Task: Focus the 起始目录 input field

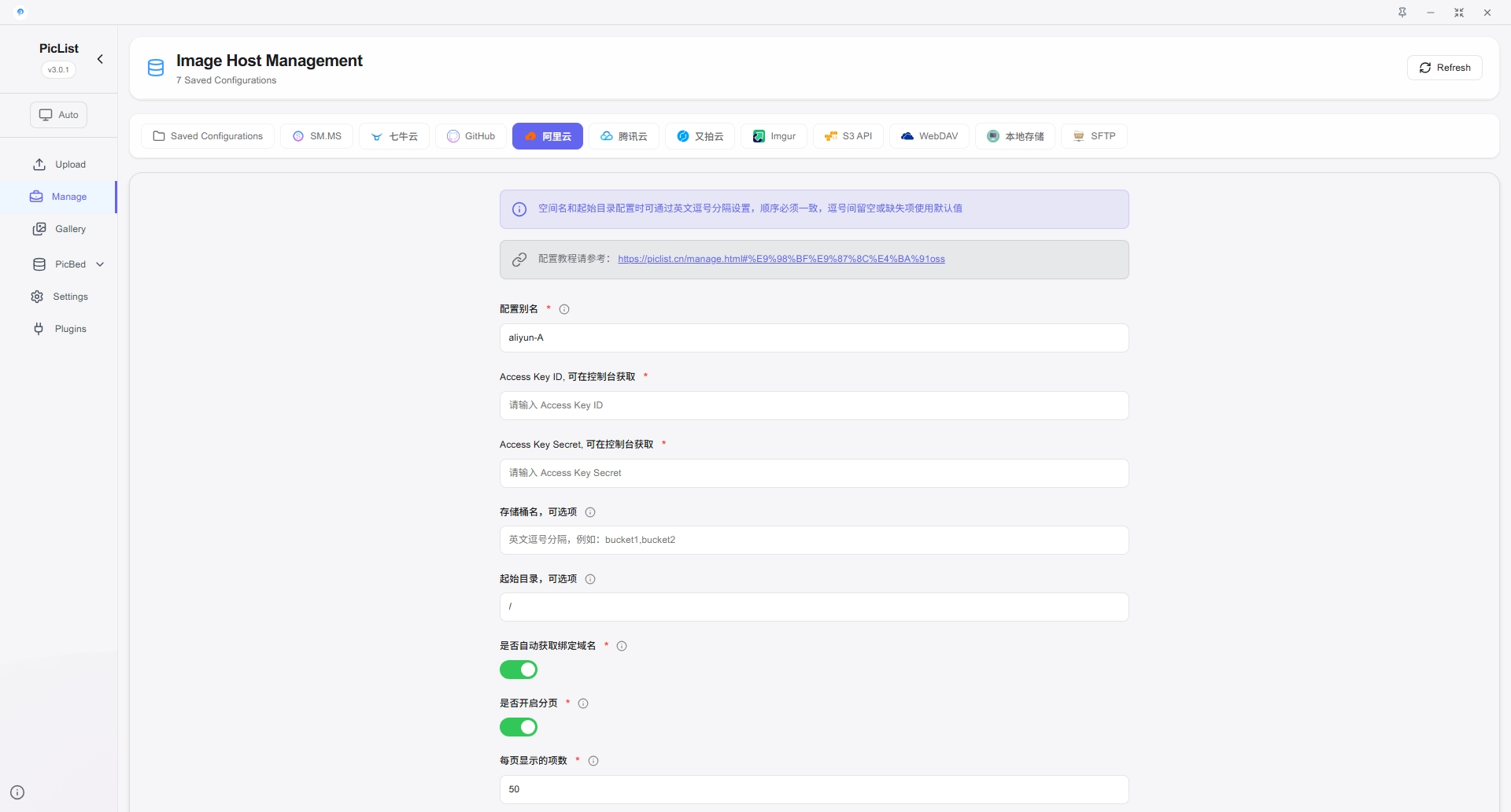Action: [814, 607]
